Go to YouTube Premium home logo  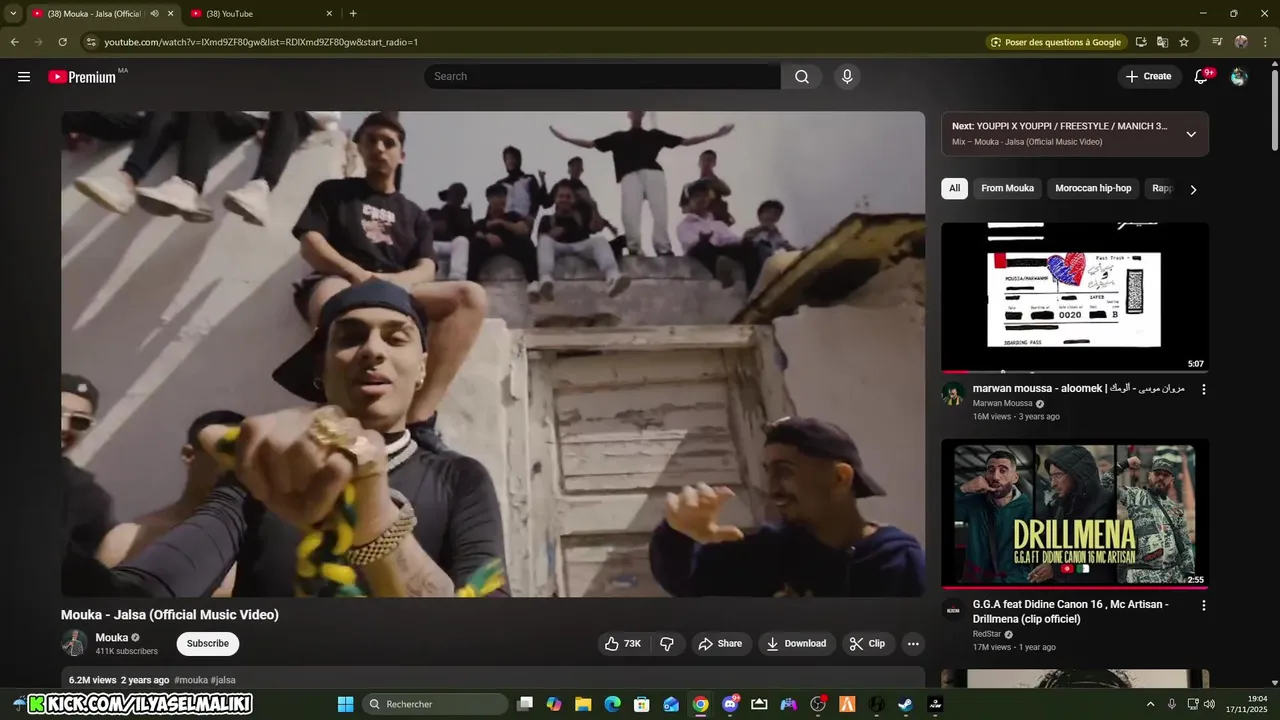[82, 77]
